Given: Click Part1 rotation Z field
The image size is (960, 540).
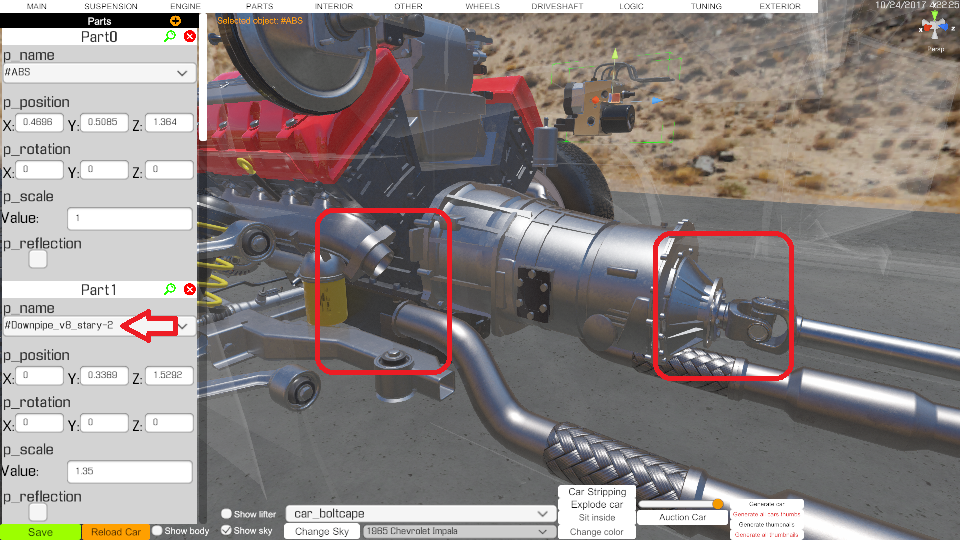Looking at the screenshot, I should tap(169, 422).
